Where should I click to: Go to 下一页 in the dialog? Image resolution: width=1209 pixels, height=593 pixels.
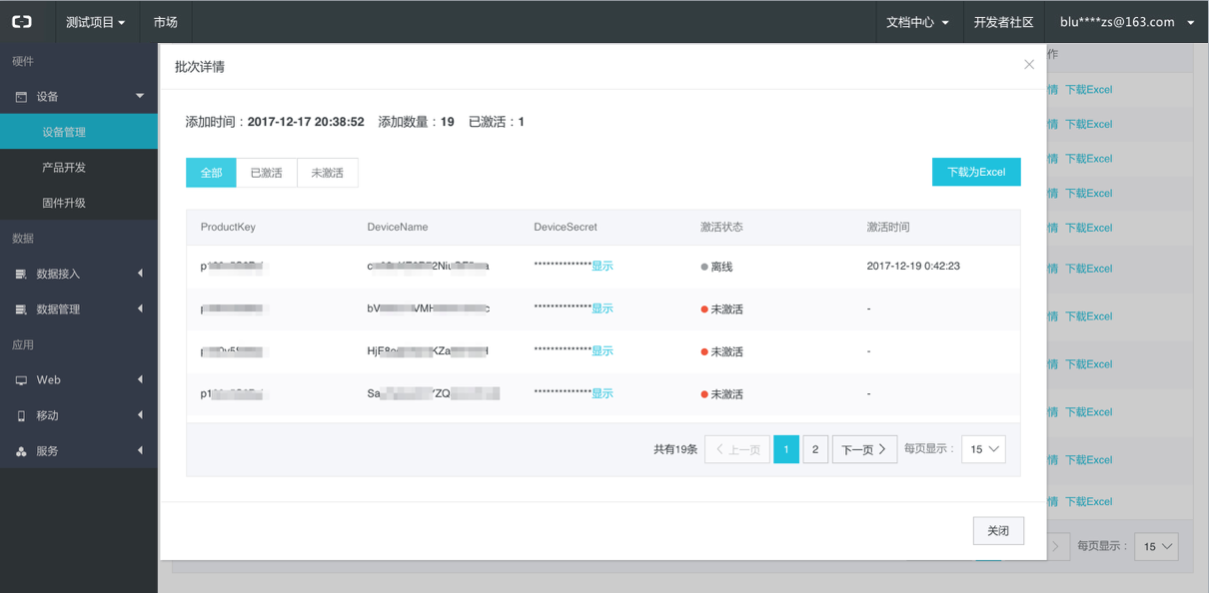[864, 450]
